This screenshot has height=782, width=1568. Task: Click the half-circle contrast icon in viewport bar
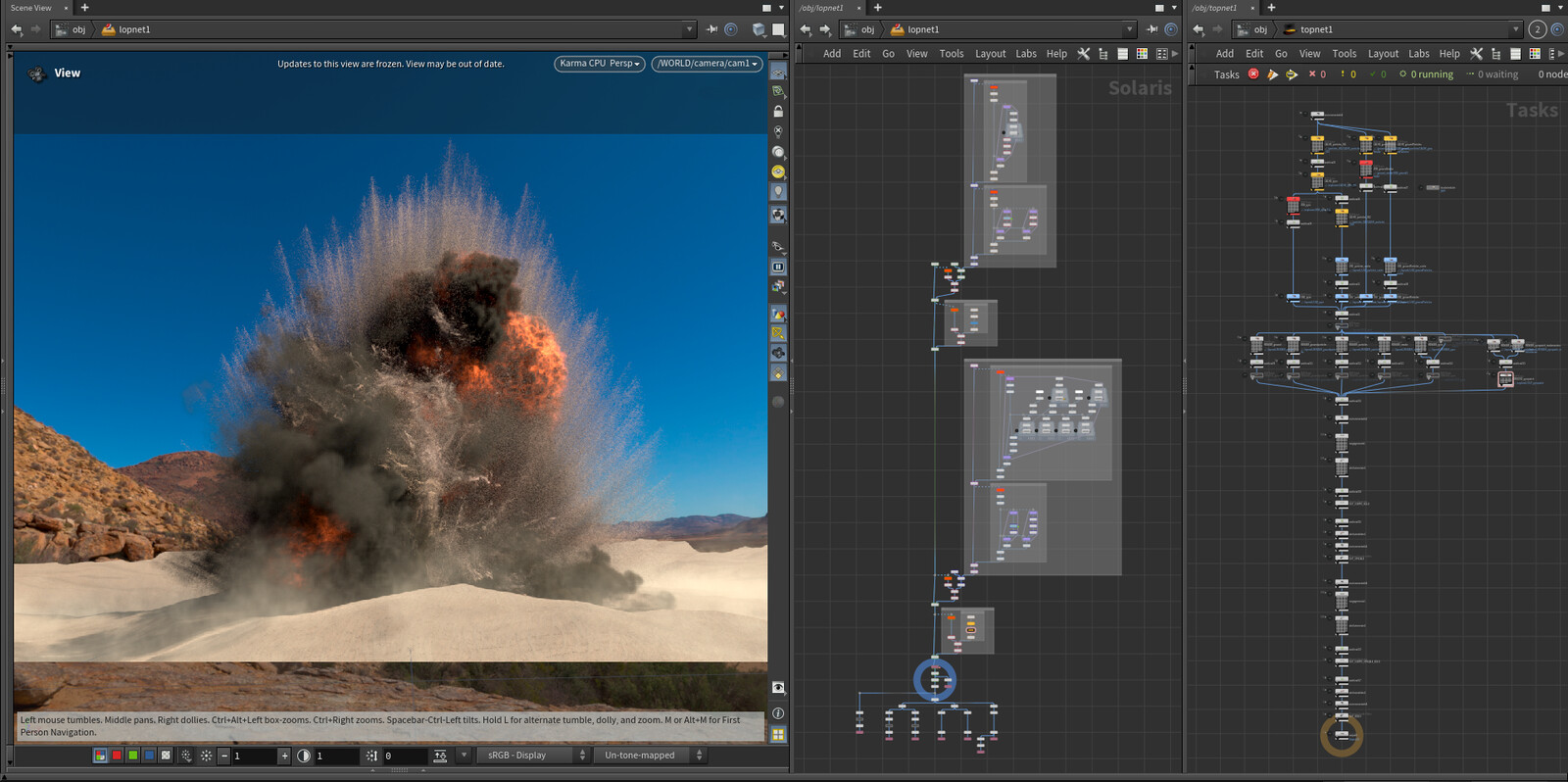[x=304, y=756]
